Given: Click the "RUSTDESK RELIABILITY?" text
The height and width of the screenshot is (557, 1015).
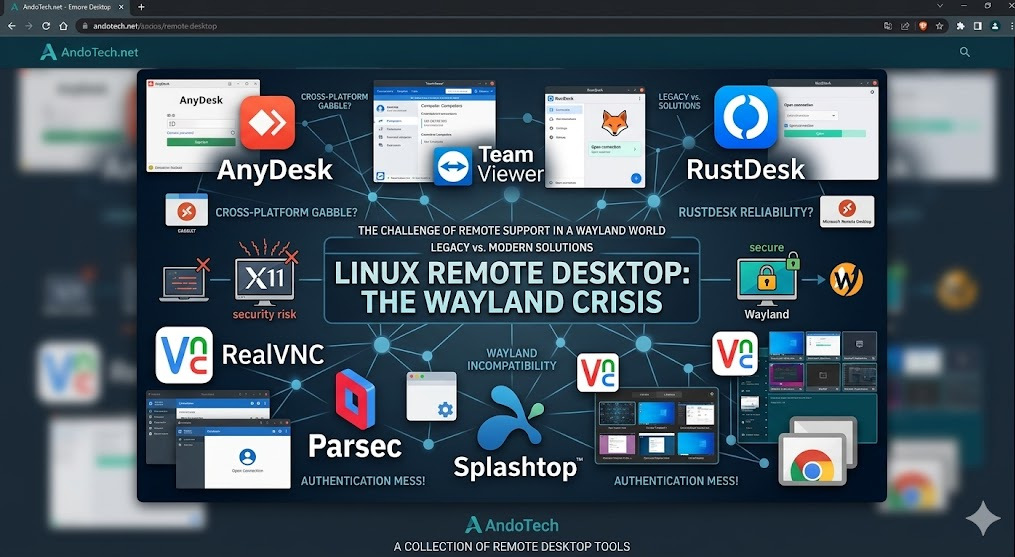Looking at the screenshot, I should (746, 212).
